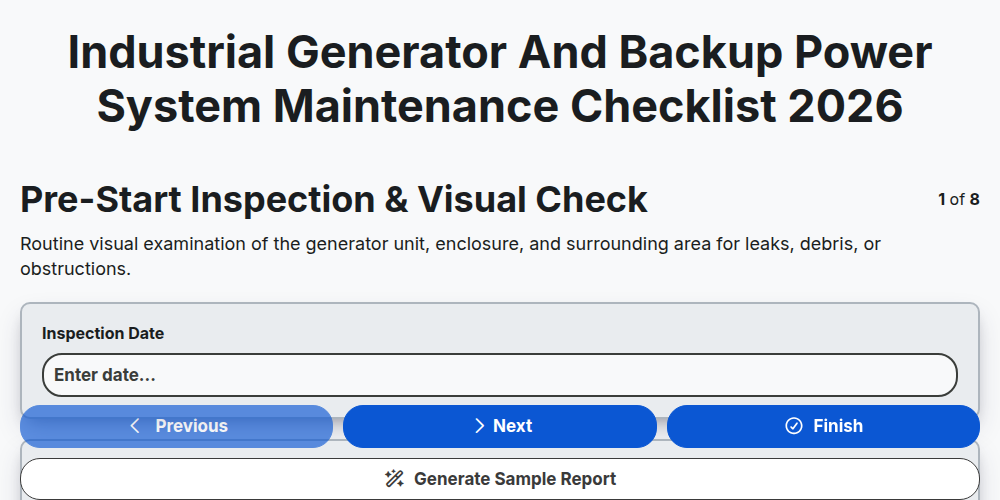The width and height of the screenshot is (1000, 500).
Task: Click the "Generate Sample Report" label text
Action: 515,479
